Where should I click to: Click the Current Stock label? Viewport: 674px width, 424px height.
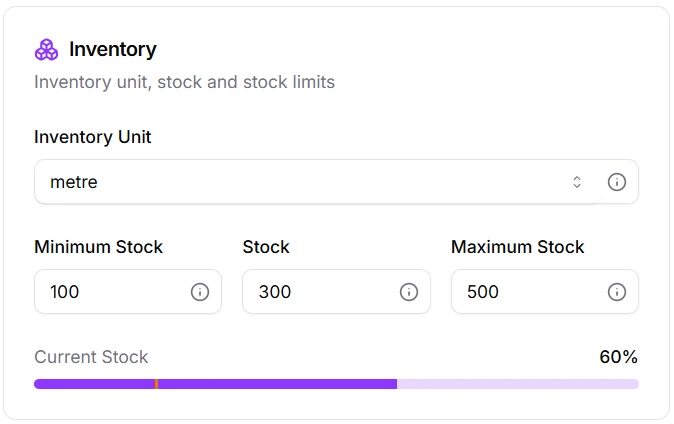click(x=91, y=357)
